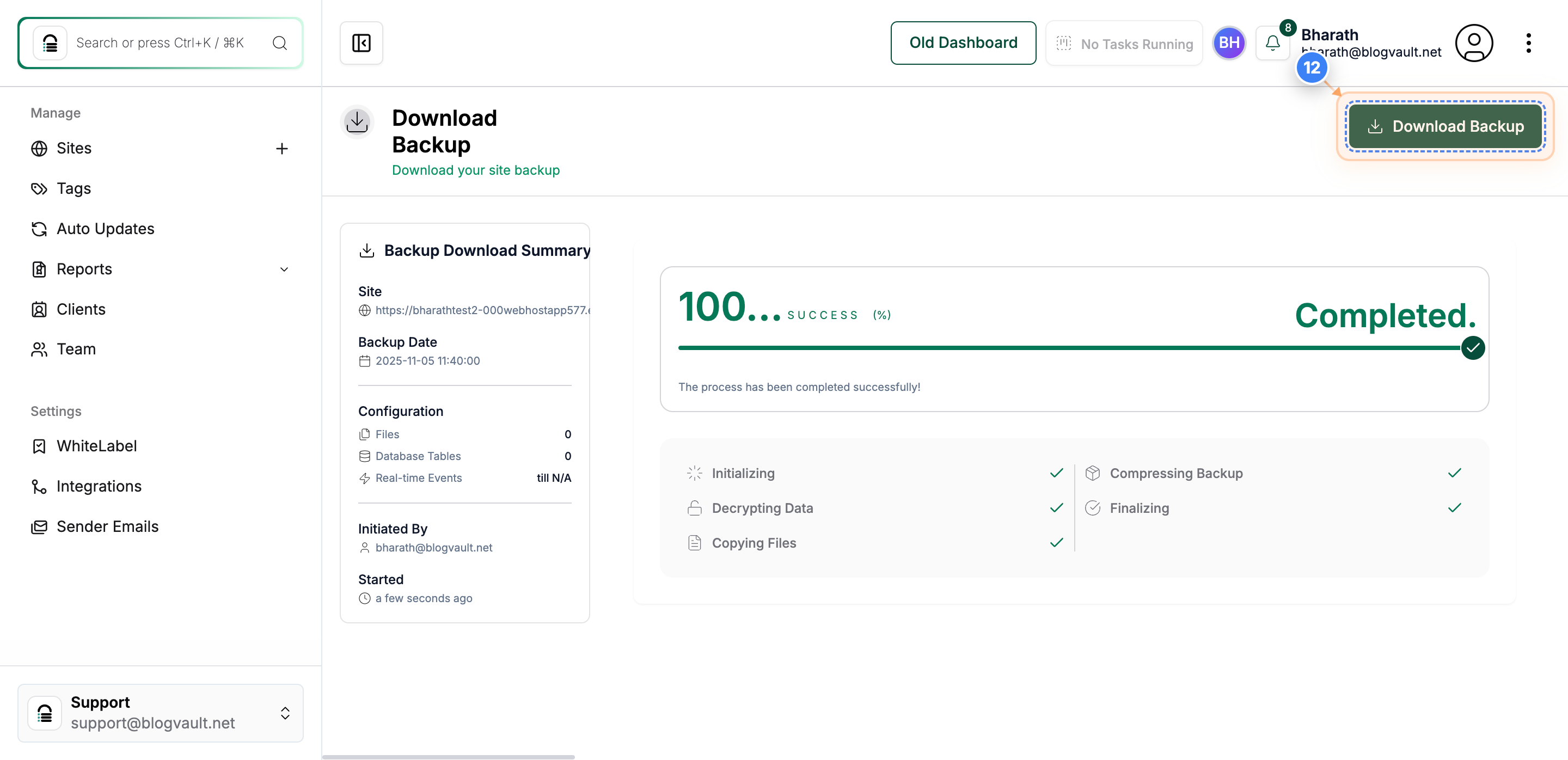The image size is (1568, 760).
Task: Open WhiteLabel settings
Action: click(96, 446)
